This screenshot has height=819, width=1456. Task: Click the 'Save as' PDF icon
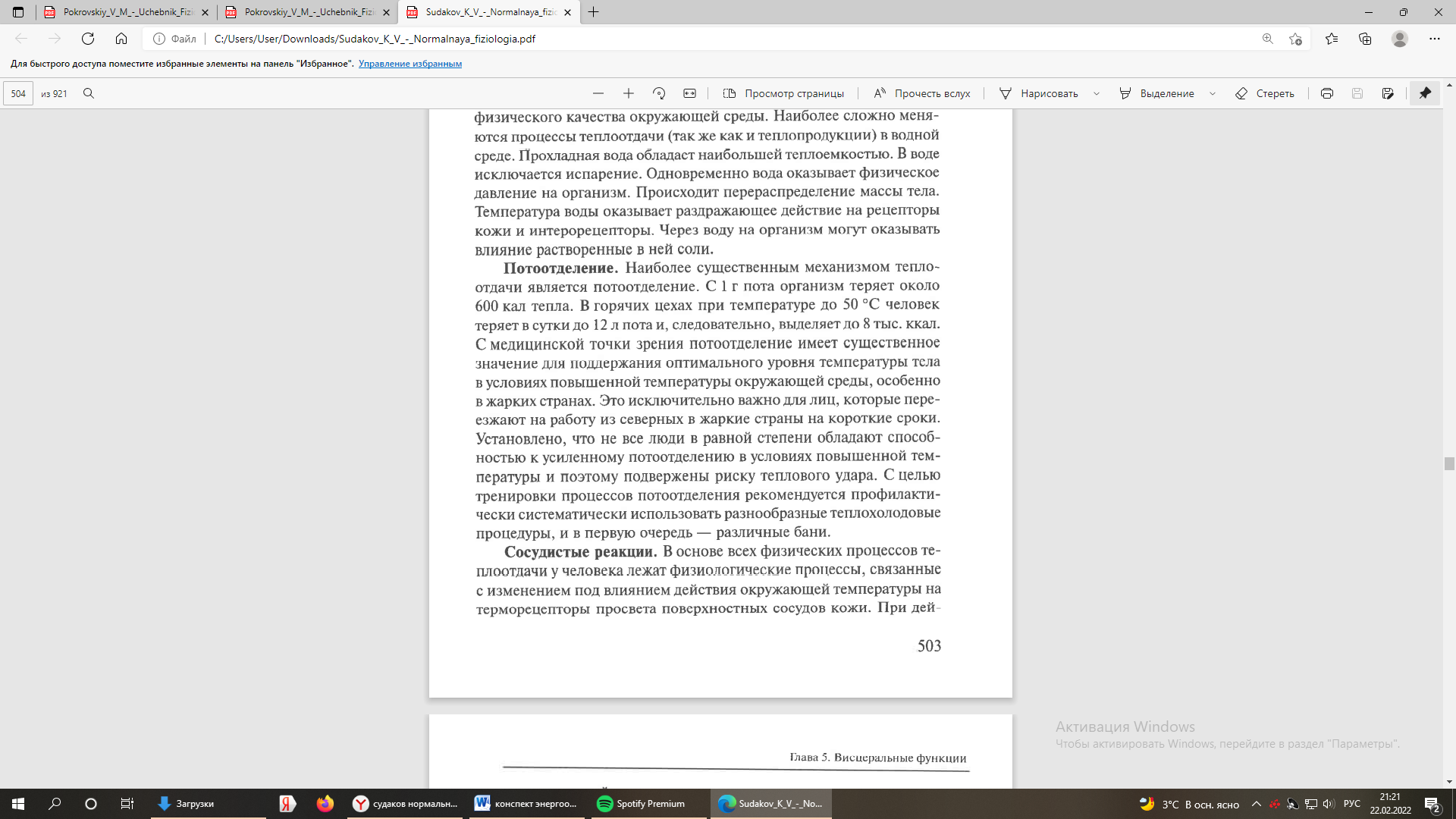pos(1388,93)
